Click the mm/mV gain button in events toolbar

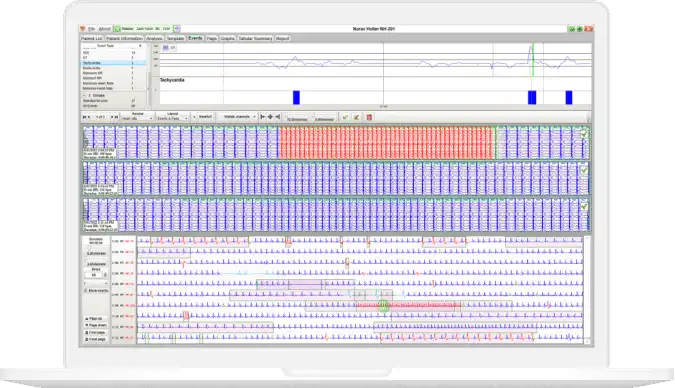click(x=325, y=119)
